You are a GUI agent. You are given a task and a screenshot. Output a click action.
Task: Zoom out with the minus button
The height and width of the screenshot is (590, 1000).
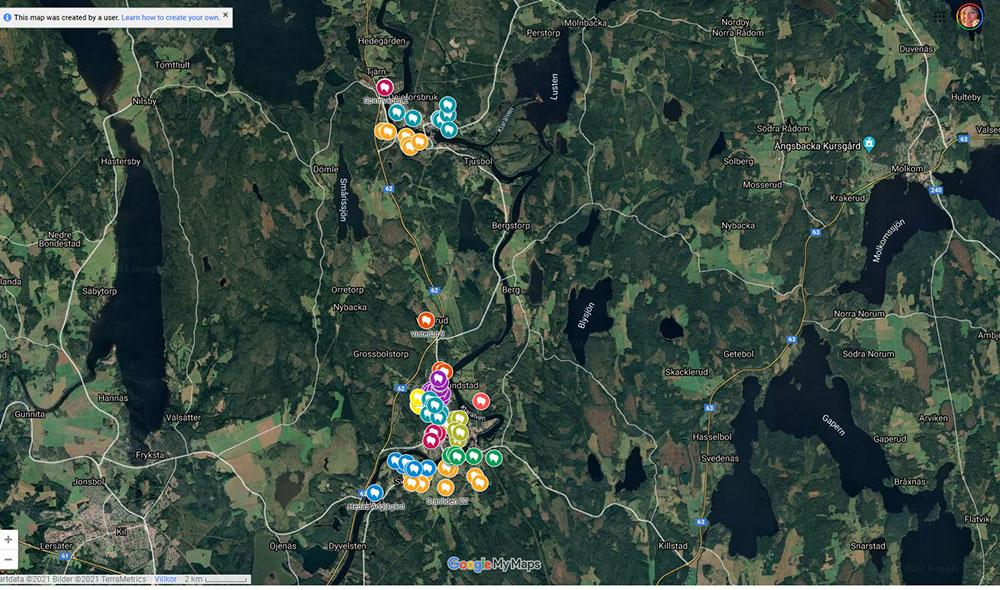[x=8, y=558]
